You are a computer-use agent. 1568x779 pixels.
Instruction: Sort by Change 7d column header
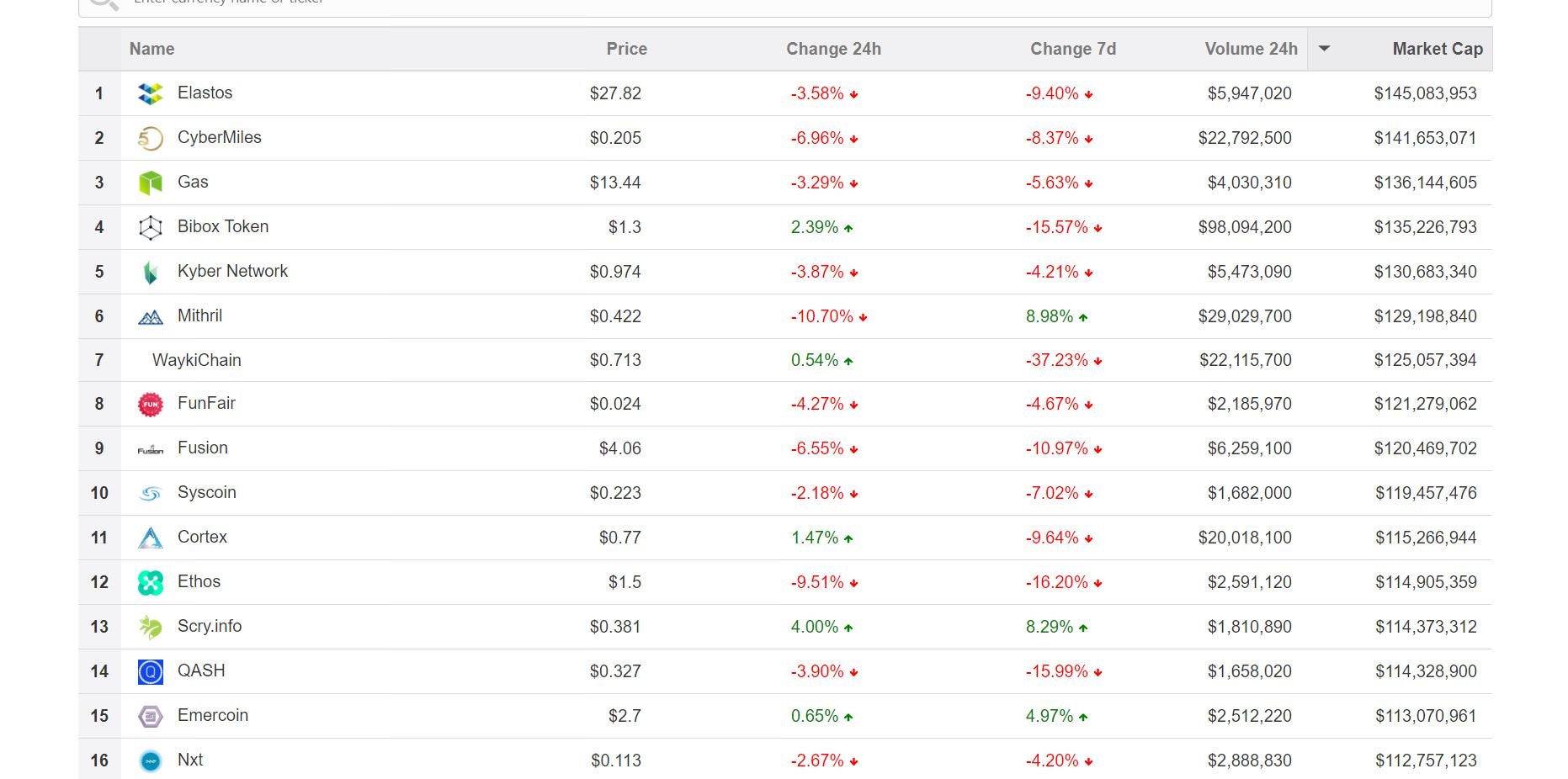click(1073, 49)
